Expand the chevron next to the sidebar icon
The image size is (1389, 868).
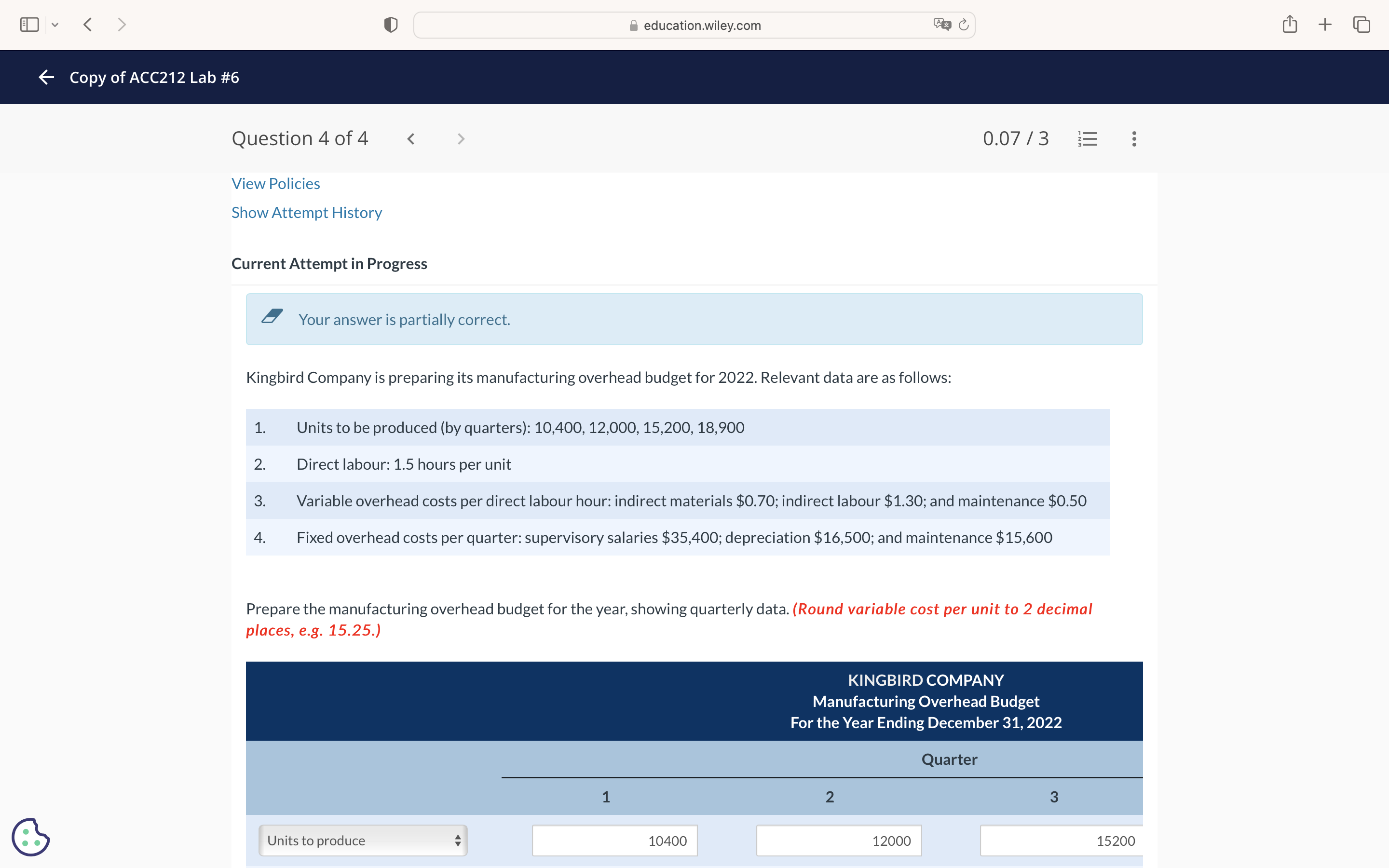point(55,25)
